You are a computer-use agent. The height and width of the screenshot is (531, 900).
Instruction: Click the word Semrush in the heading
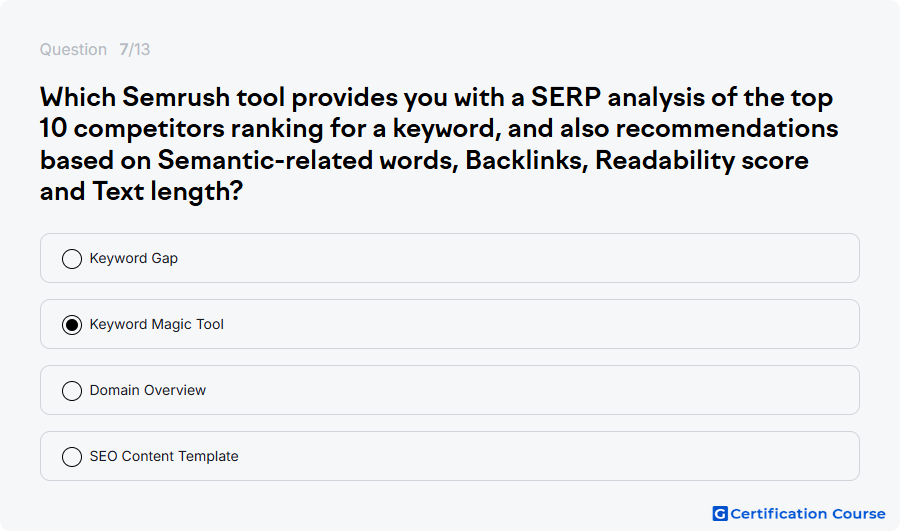(176, 97)
